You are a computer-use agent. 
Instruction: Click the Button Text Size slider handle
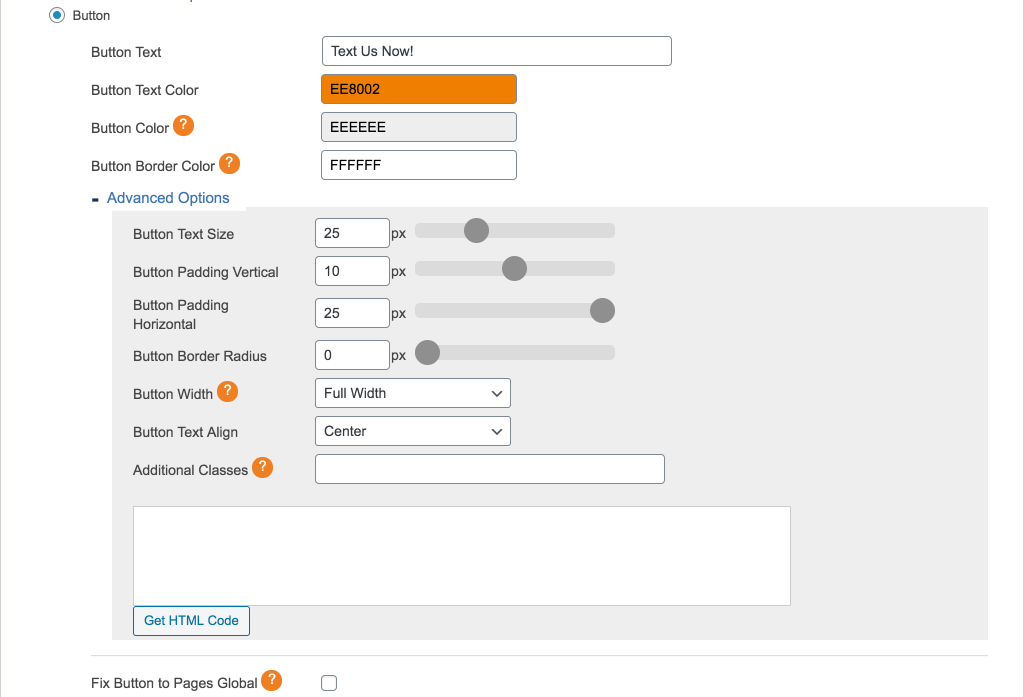476,231
